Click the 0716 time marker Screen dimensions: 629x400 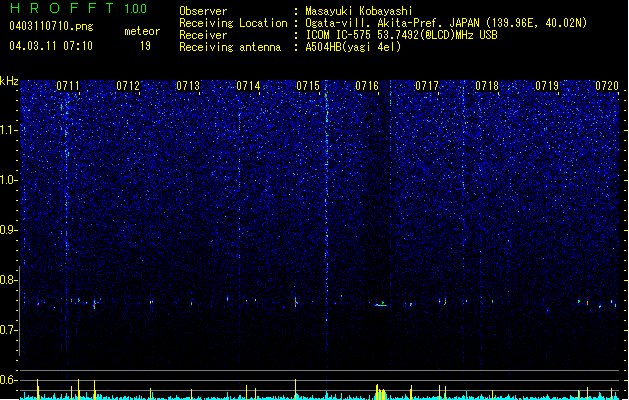pos(367,86)
